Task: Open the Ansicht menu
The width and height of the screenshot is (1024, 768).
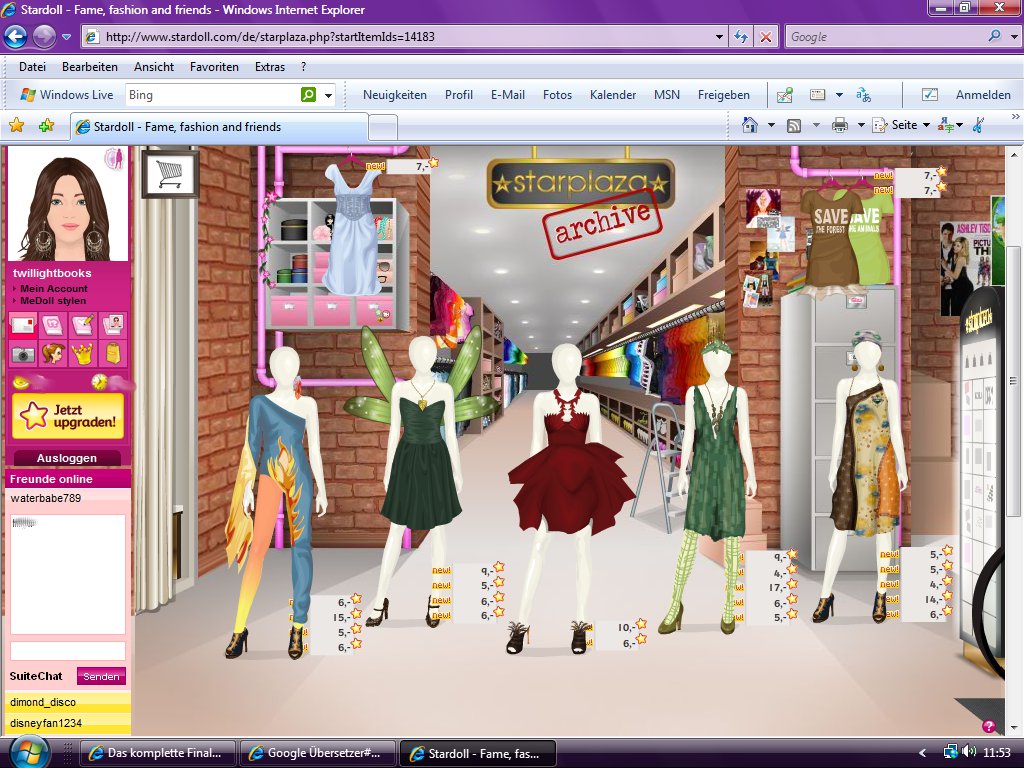Action: [154, 67]
